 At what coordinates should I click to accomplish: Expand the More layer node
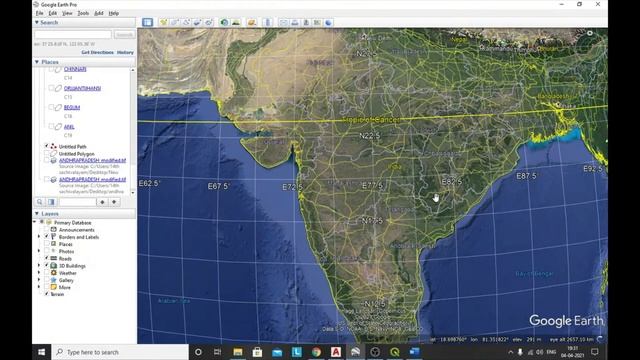[x=40, y=287]
